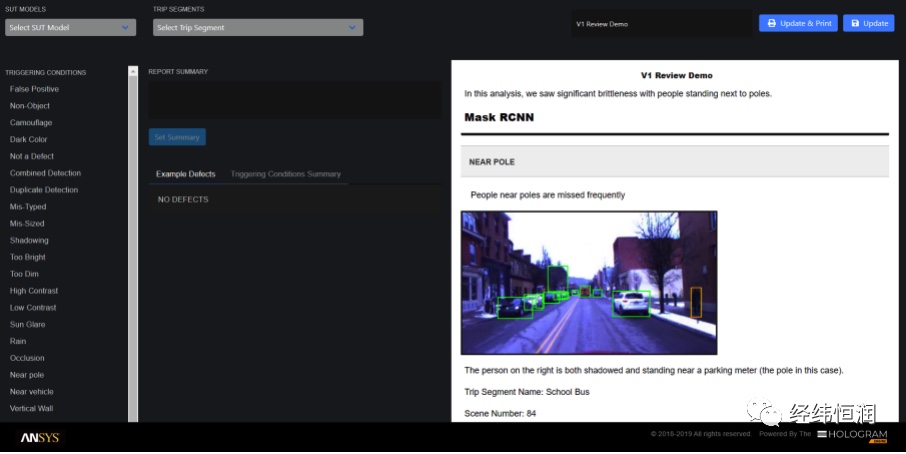Select Not a Defect condition
Image resolution: width=906 pixels, height=454 pixels.
click(32, 156)
